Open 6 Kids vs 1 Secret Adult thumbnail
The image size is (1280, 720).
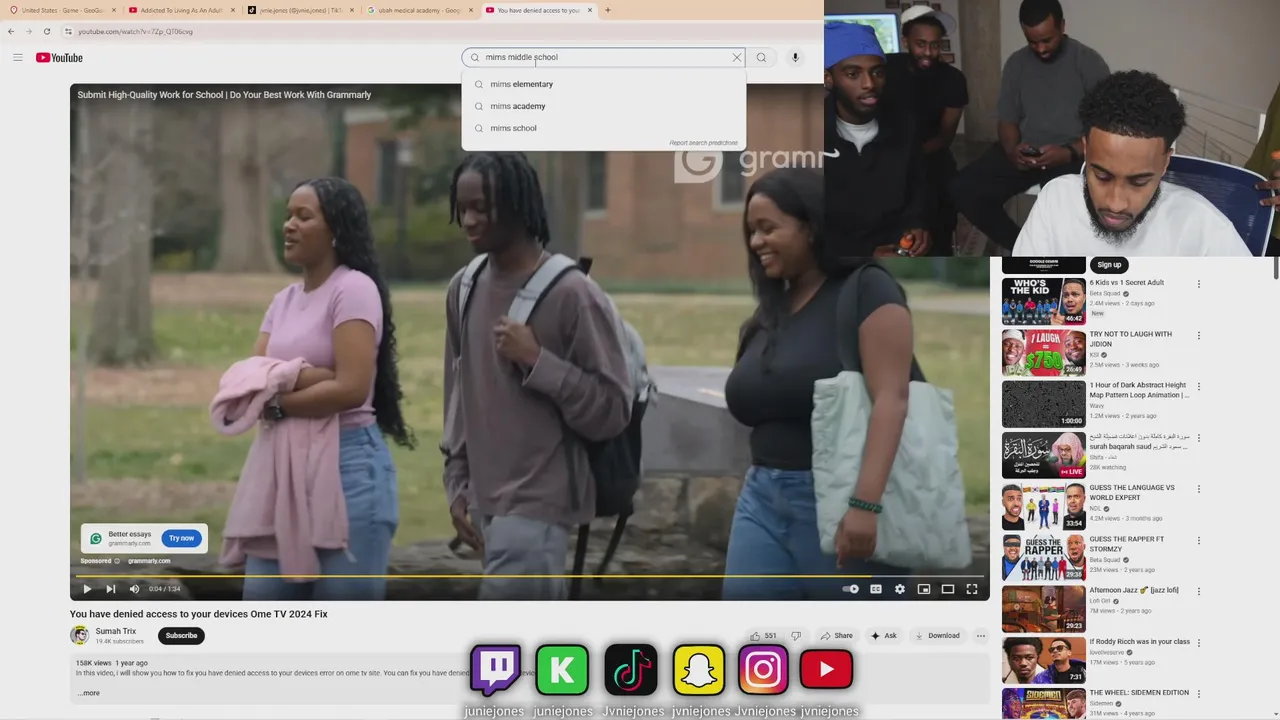point(1043,301)
